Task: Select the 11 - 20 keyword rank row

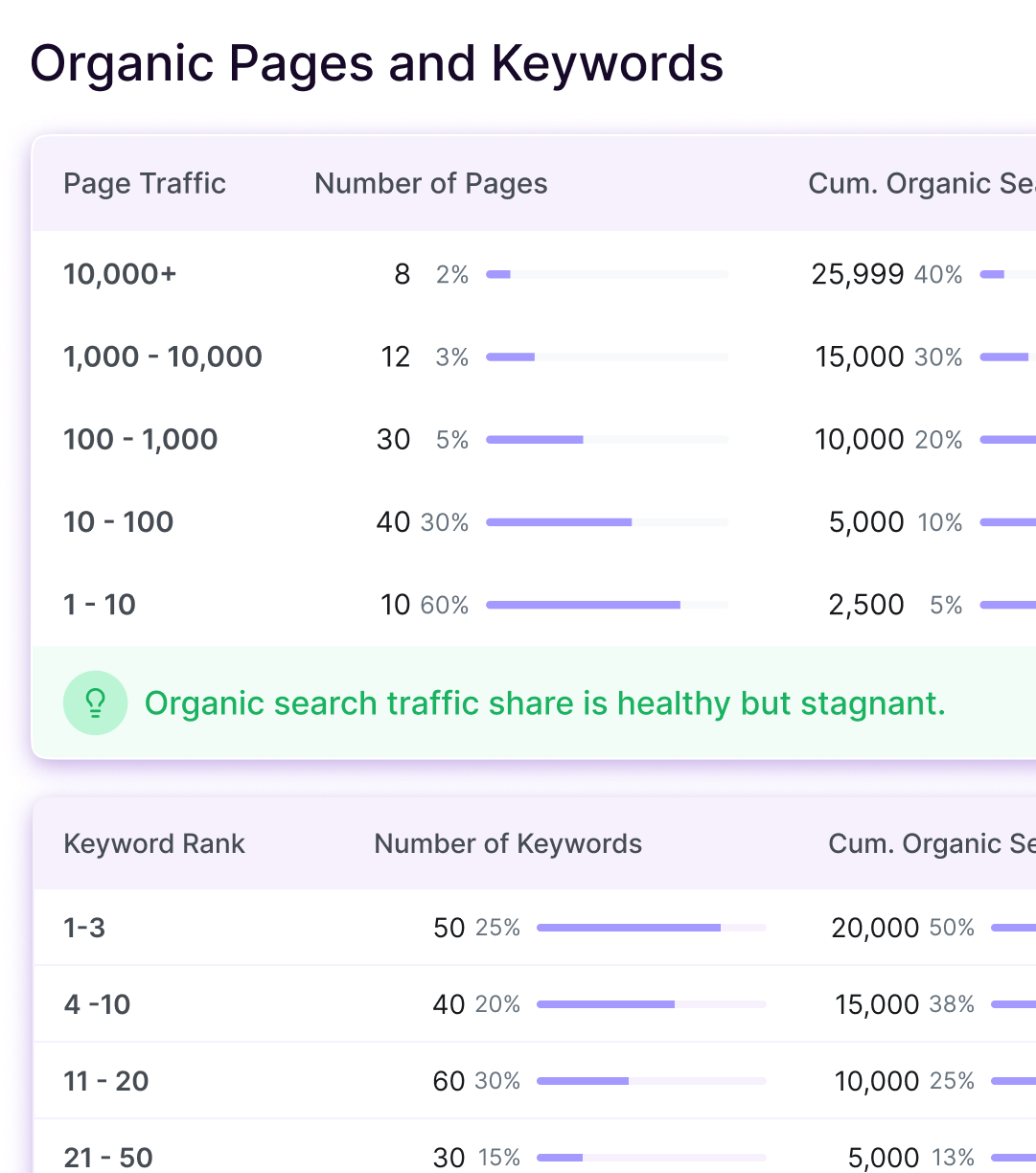Action: pyautogui.click(x=105, y=1081)
